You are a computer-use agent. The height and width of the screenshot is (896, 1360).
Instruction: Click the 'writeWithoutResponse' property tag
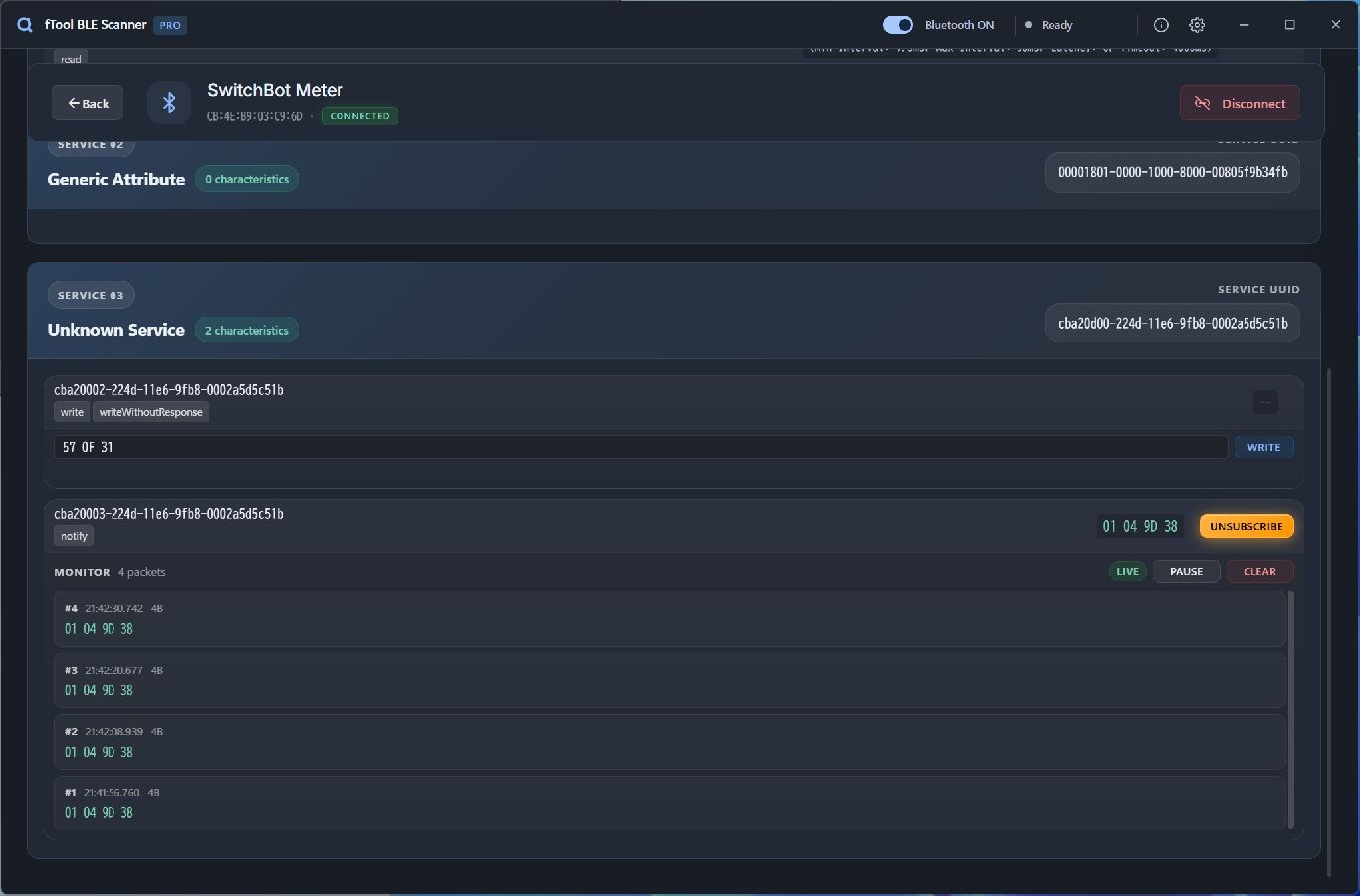click(x=150, y=412)
